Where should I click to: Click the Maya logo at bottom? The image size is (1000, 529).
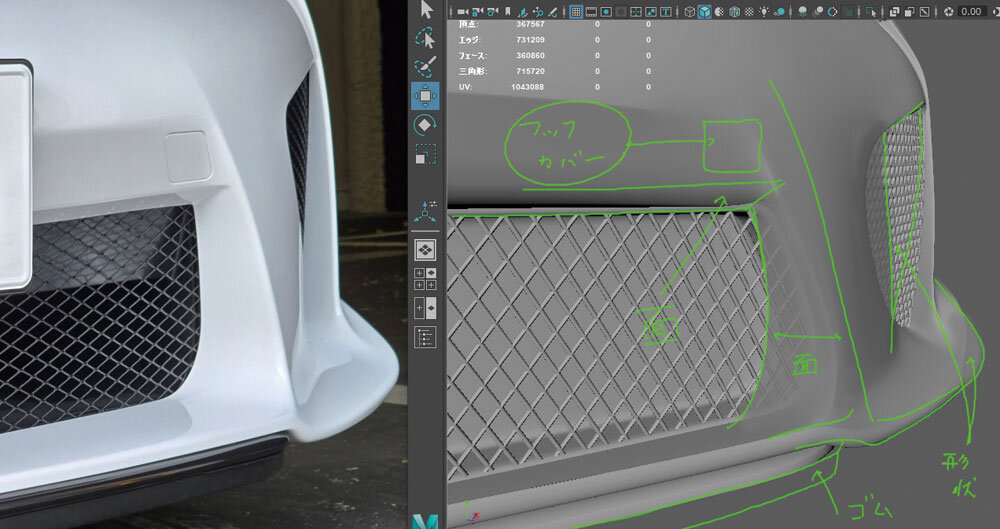click(x=425, y=520)
